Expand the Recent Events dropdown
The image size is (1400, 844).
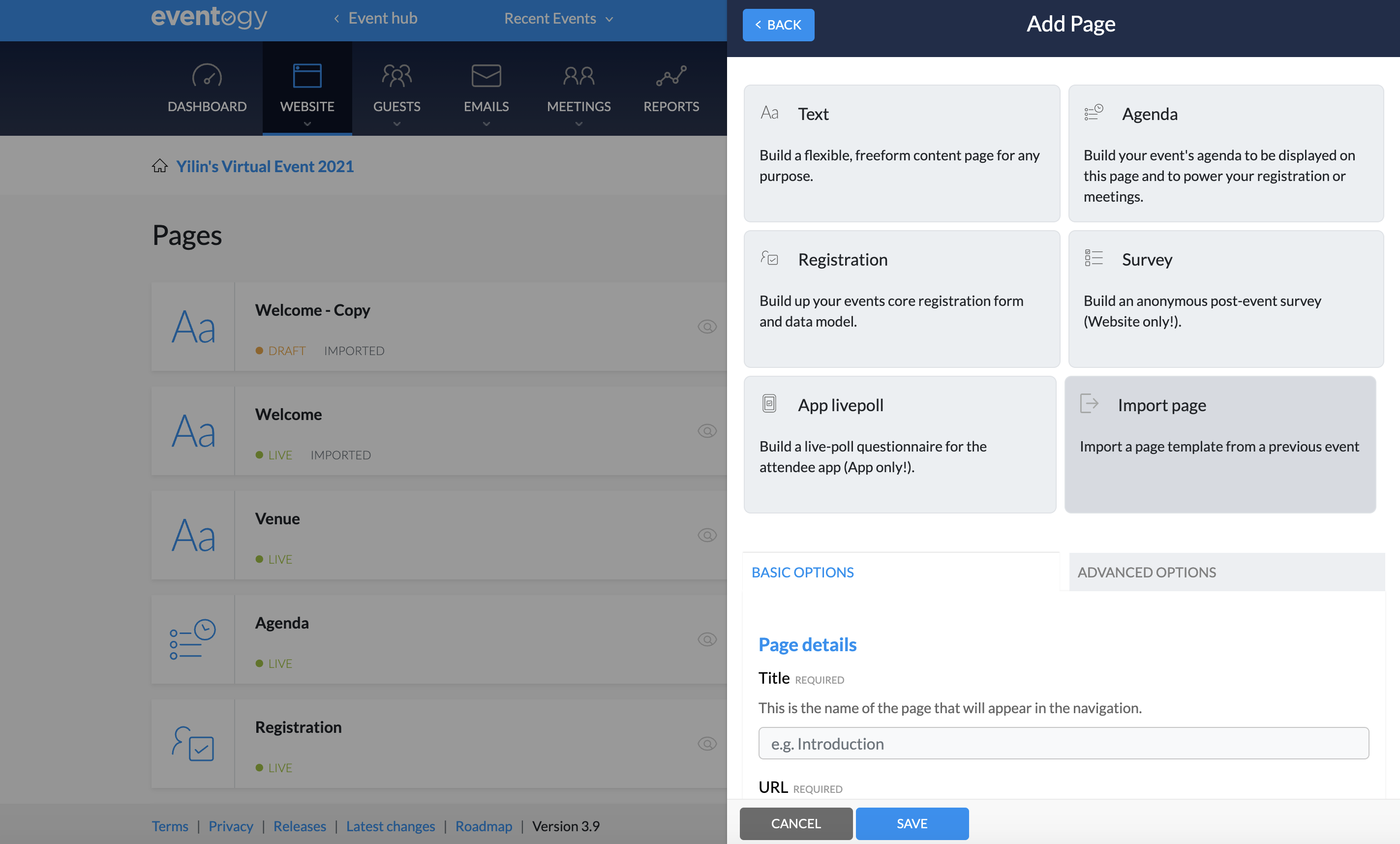(x=557, y=18)
